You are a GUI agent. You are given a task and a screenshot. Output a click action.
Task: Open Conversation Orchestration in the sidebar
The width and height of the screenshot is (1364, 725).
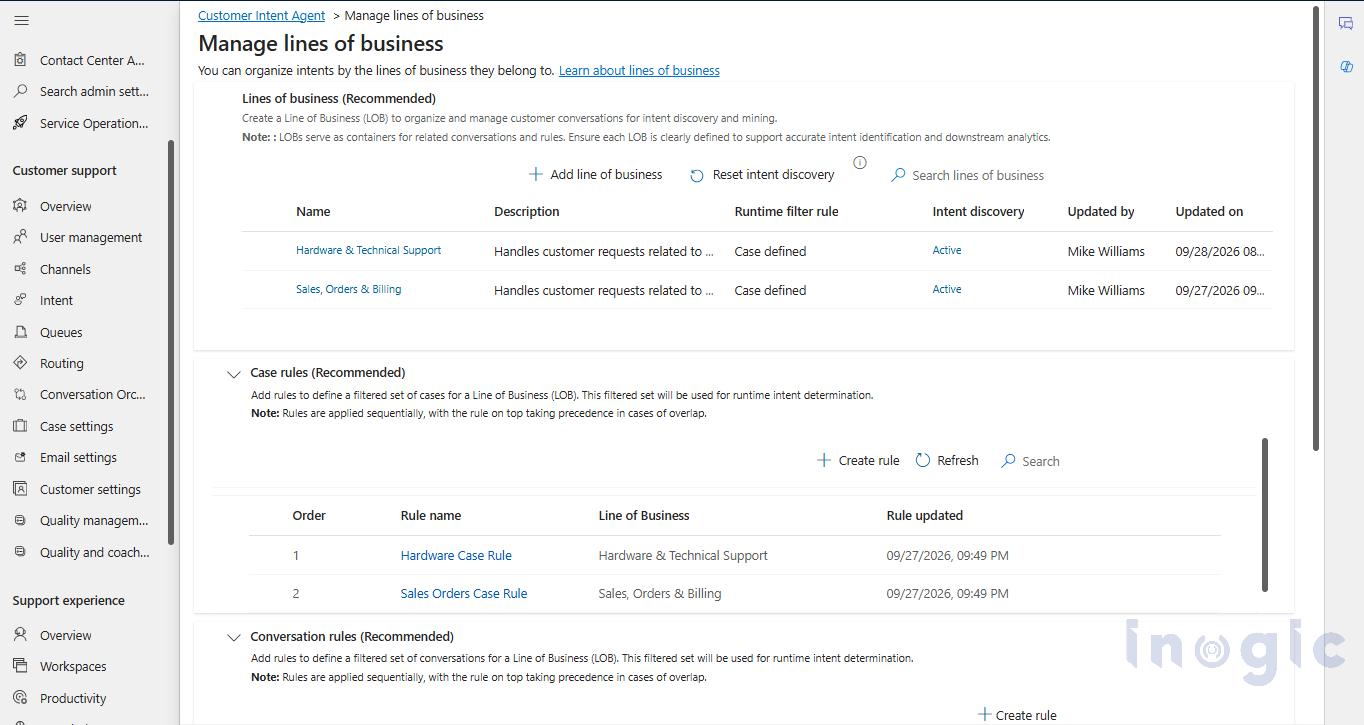click(92, 394)
